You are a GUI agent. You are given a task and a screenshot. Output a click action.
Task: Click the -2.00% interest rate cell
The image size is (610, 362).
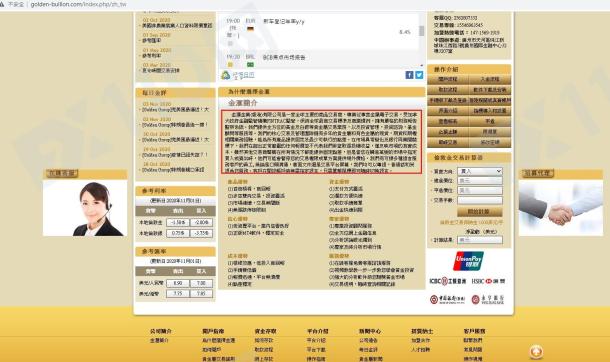pyautogui.click(x=202, y=222)
